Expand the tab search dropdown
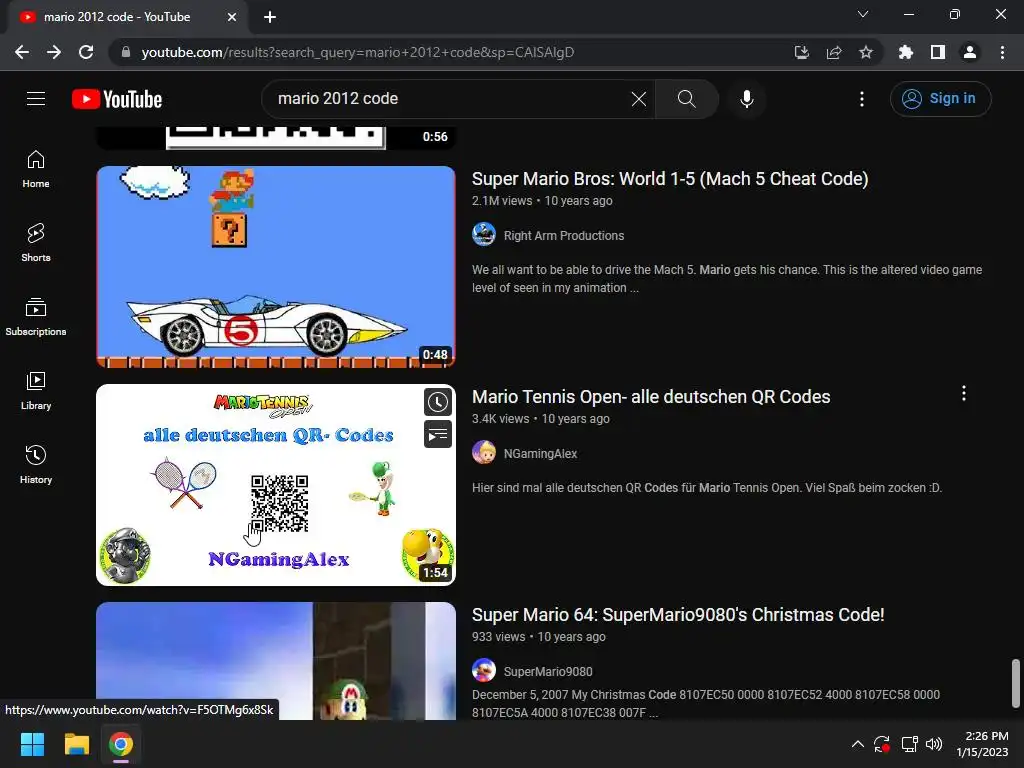1024x768 pixels. click(863, 14)
